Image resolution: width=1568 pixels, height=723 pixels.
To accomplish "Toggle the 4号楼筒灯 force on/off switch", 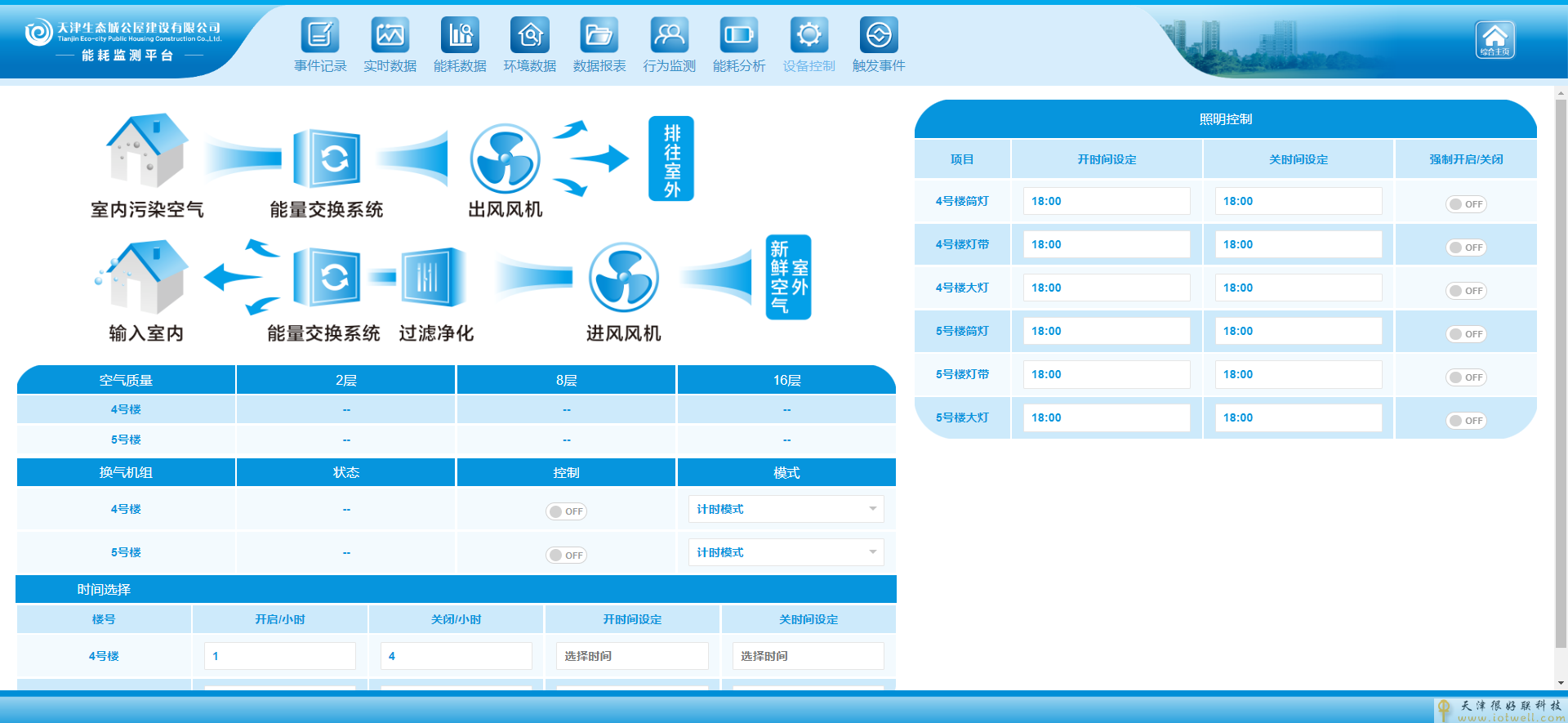I will (1466, 204).
